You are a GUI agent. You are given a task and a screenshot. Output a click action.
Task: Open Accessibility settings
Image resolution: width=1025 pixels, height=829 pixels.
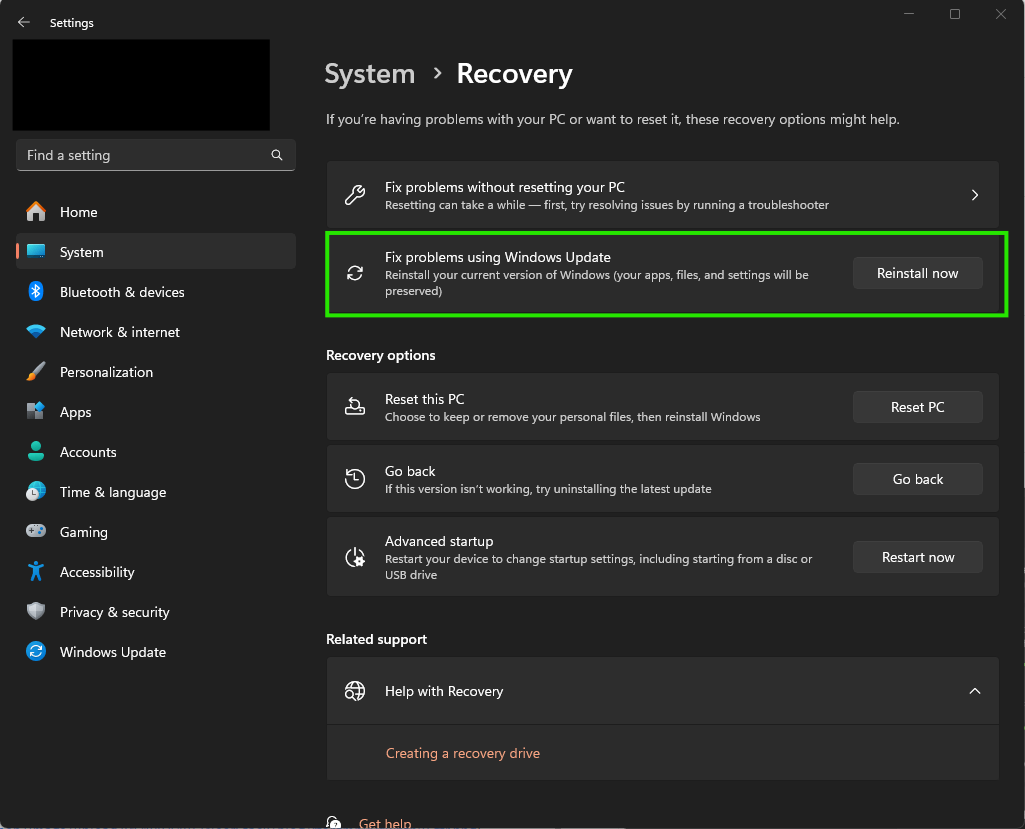coord(156,571)
